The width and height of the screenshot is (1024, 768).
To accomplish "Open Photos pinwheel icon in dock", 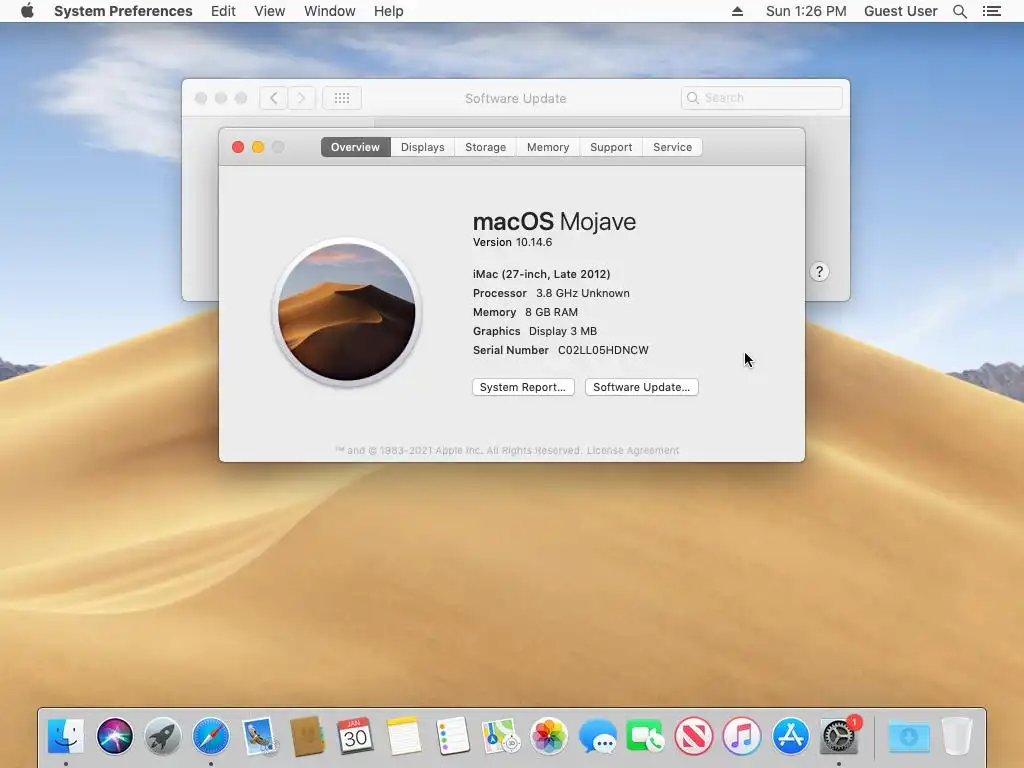I will coord(549,736).
